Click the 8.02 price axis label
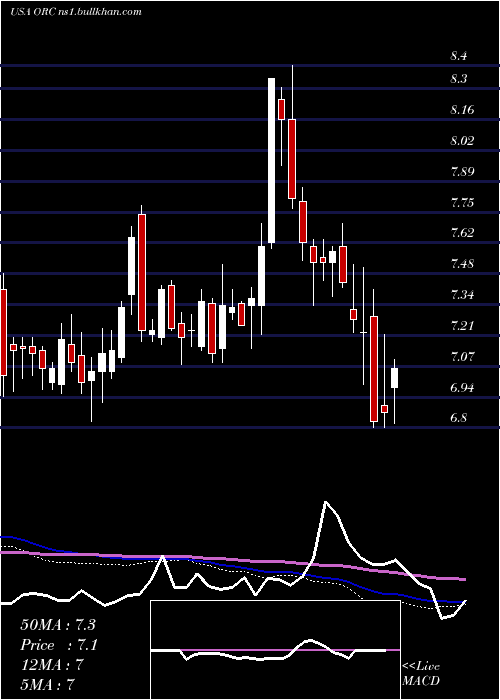 pyautogui.click(x=462, y=141)
